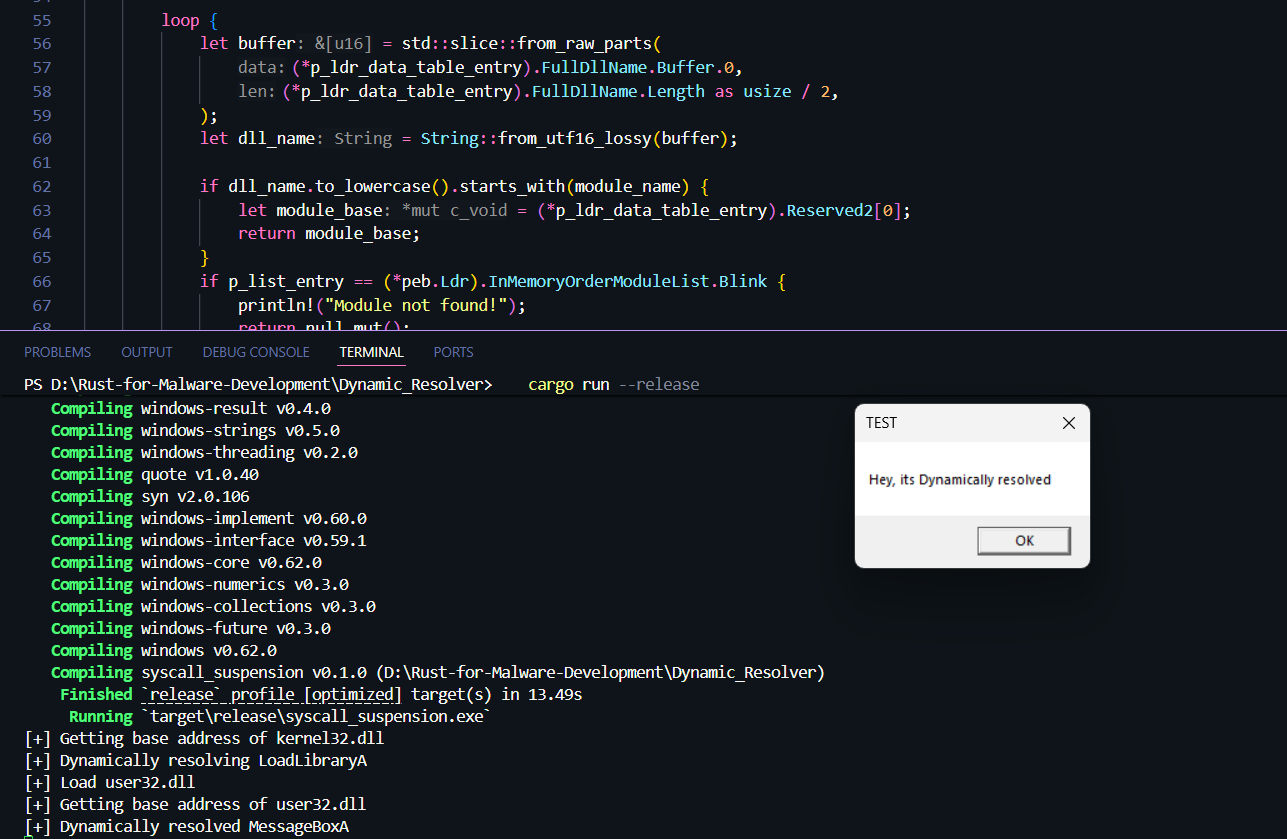The image size is (1287, 839).
Task: Click line number 65 in the gutter
Action: coord(41,257)
